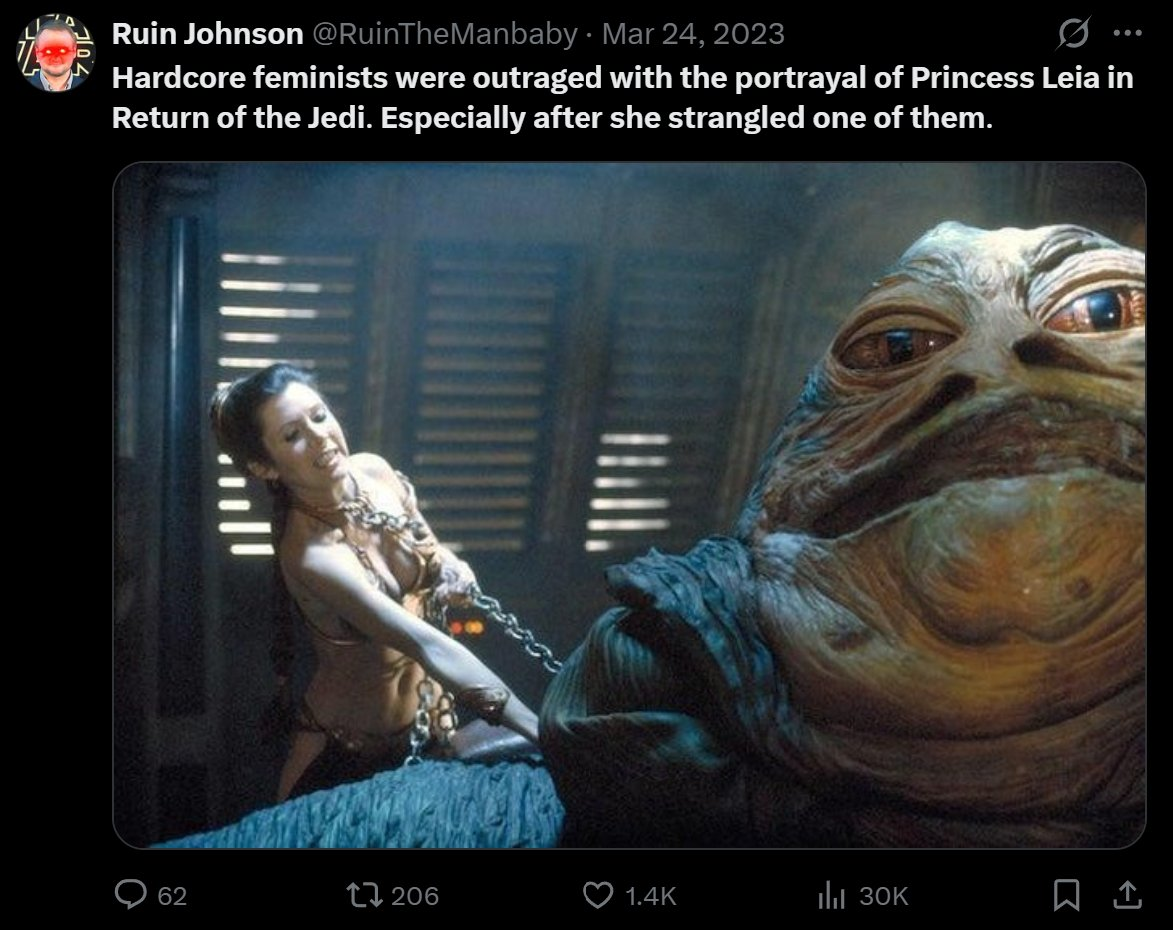Visit the @RuinTheManbaby handle

444,34
